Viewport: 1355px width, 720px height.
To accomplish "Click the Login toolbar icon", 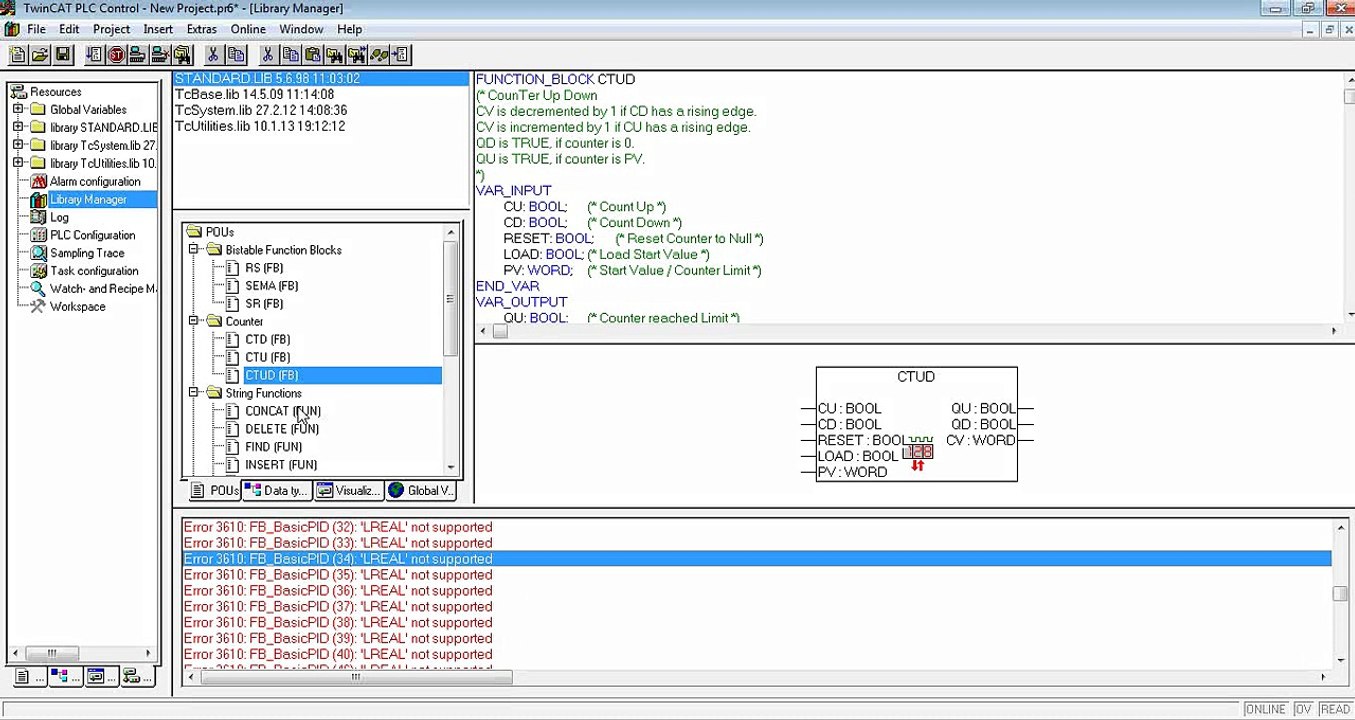I will coord(138,55).
